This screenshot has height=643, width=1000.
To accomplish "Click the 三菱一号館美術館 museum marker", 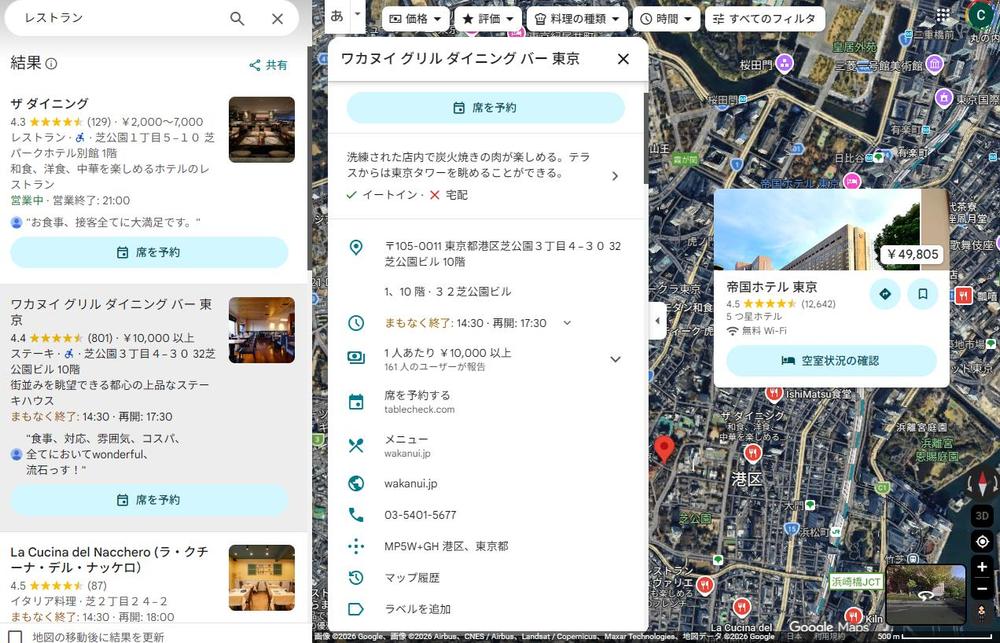I will (935, 64).
